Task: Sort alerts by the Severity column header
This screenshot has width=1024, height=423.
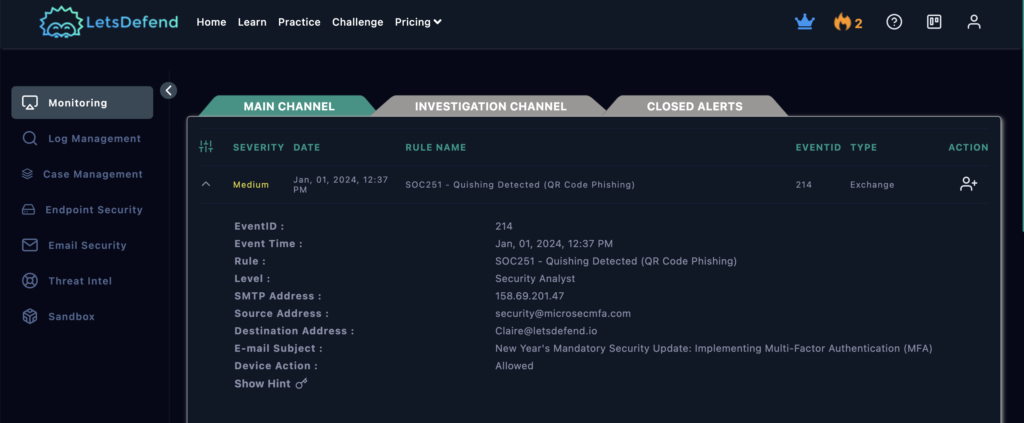Action: pos(258,148)
